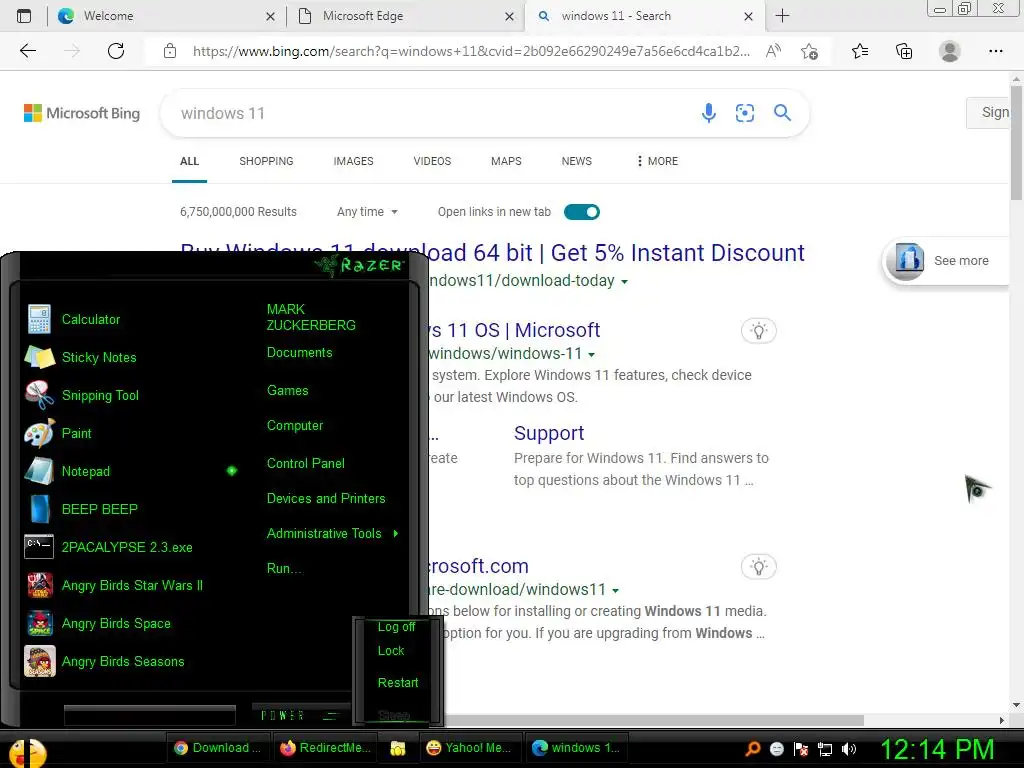Click the start menu search box
This screenshot has height=768, width=1024.
150,715
